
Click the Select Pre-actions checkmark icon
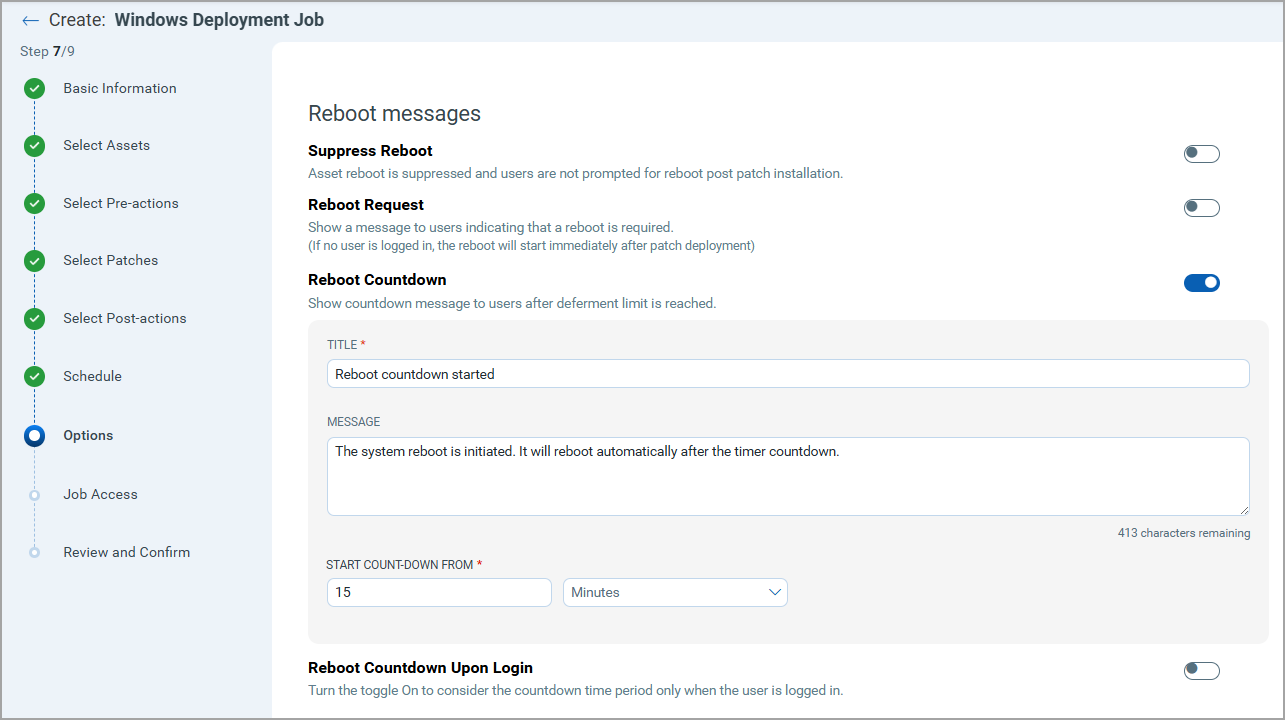tap(35, 204)
